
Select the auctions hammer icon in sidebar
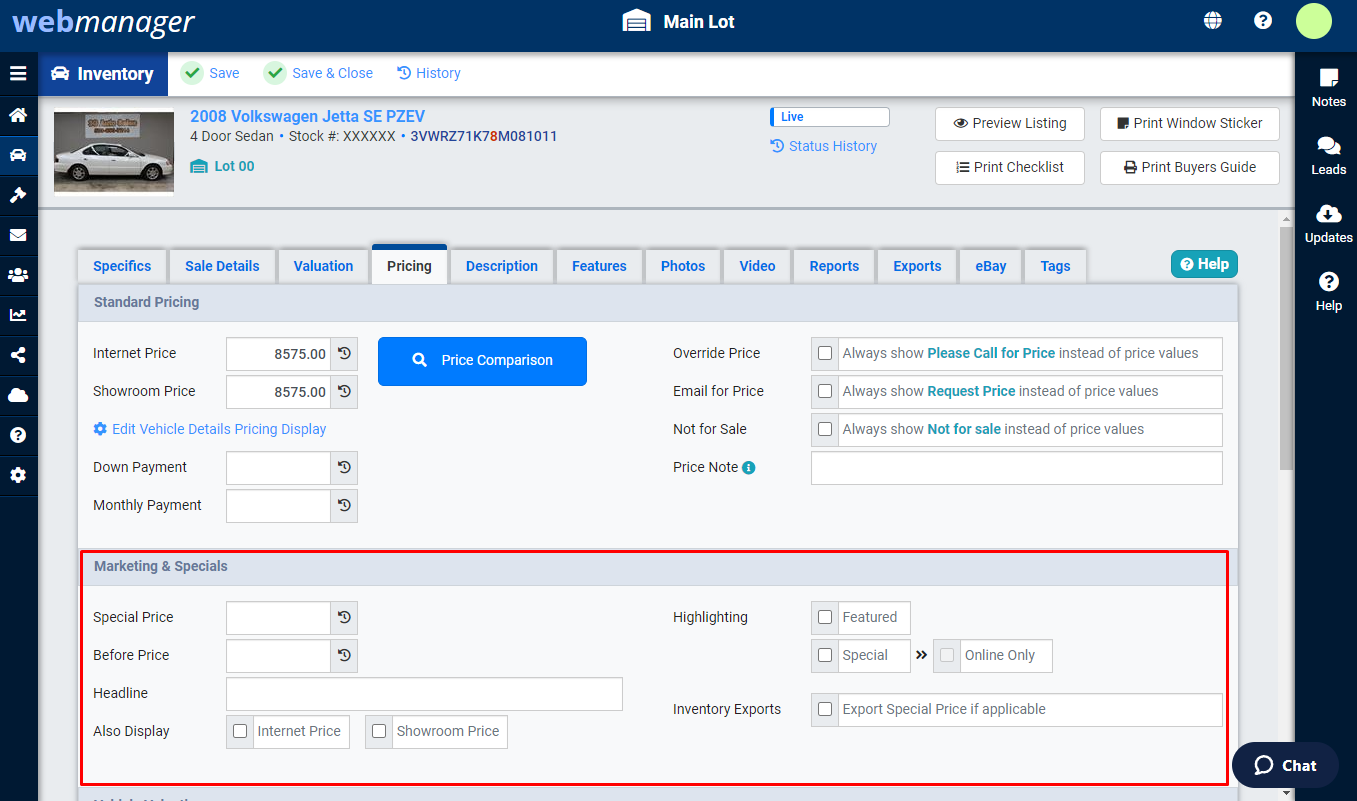(19, 195)
